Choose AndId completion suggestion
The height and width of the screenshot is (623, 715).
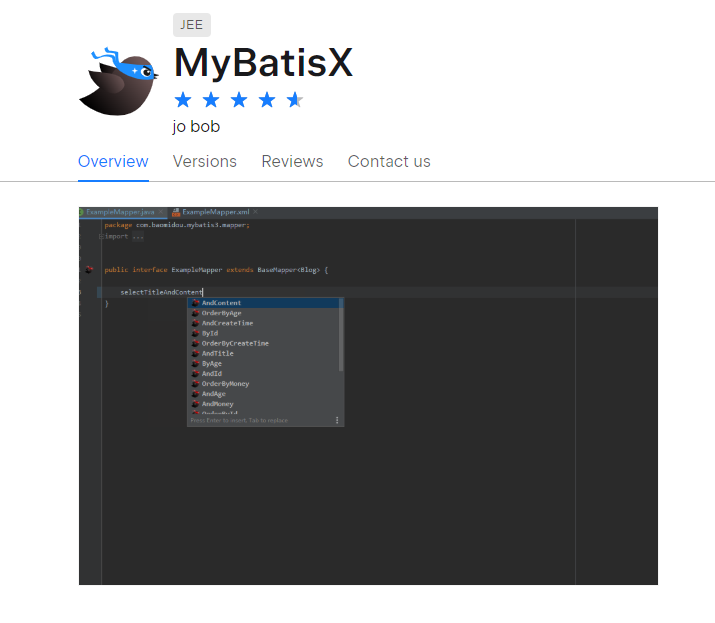(x=263, y=374)
